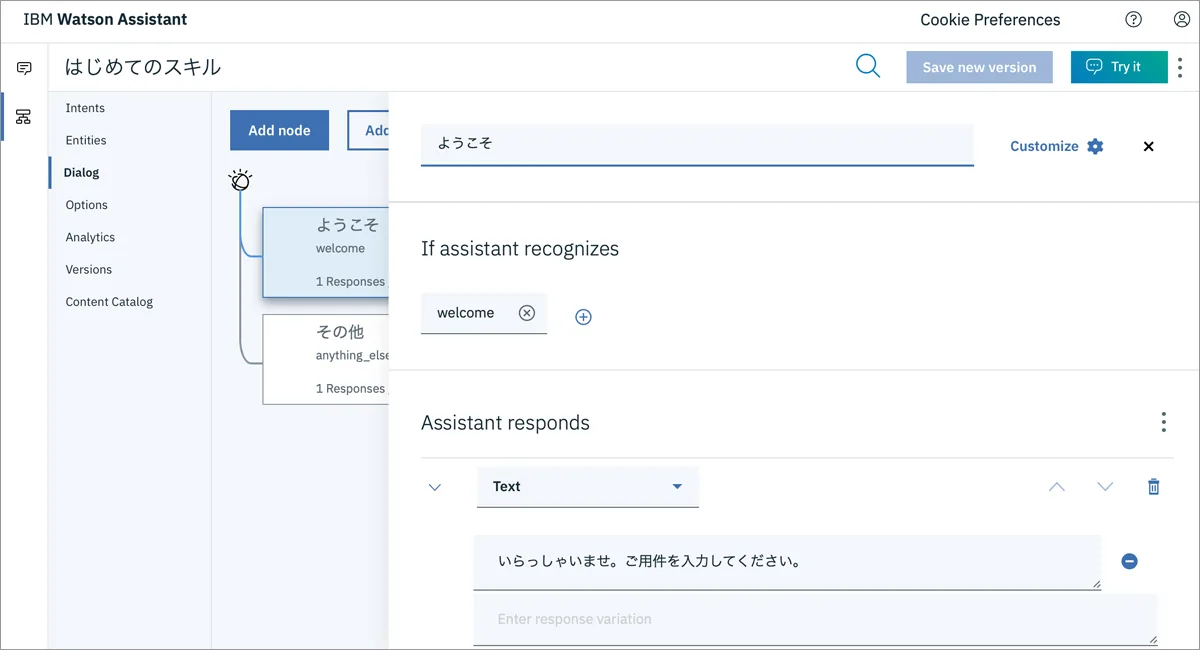Click the IBM Watson Assistant title
The height and width of the screenshot is (650, 1200).
coord(105,19)
